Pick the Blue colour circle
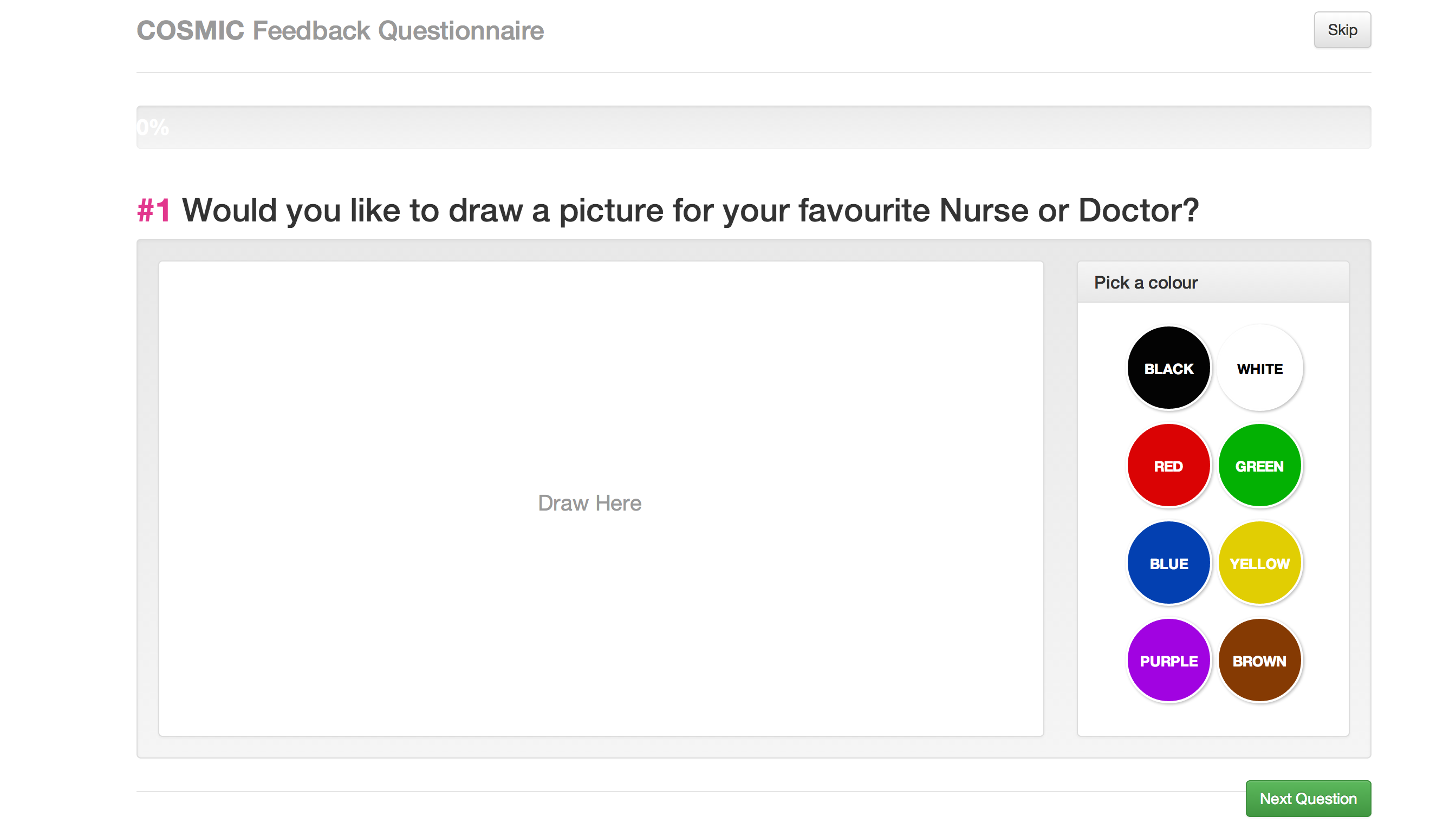Viewport: 1456px width, 830px height. (1168, 563)
